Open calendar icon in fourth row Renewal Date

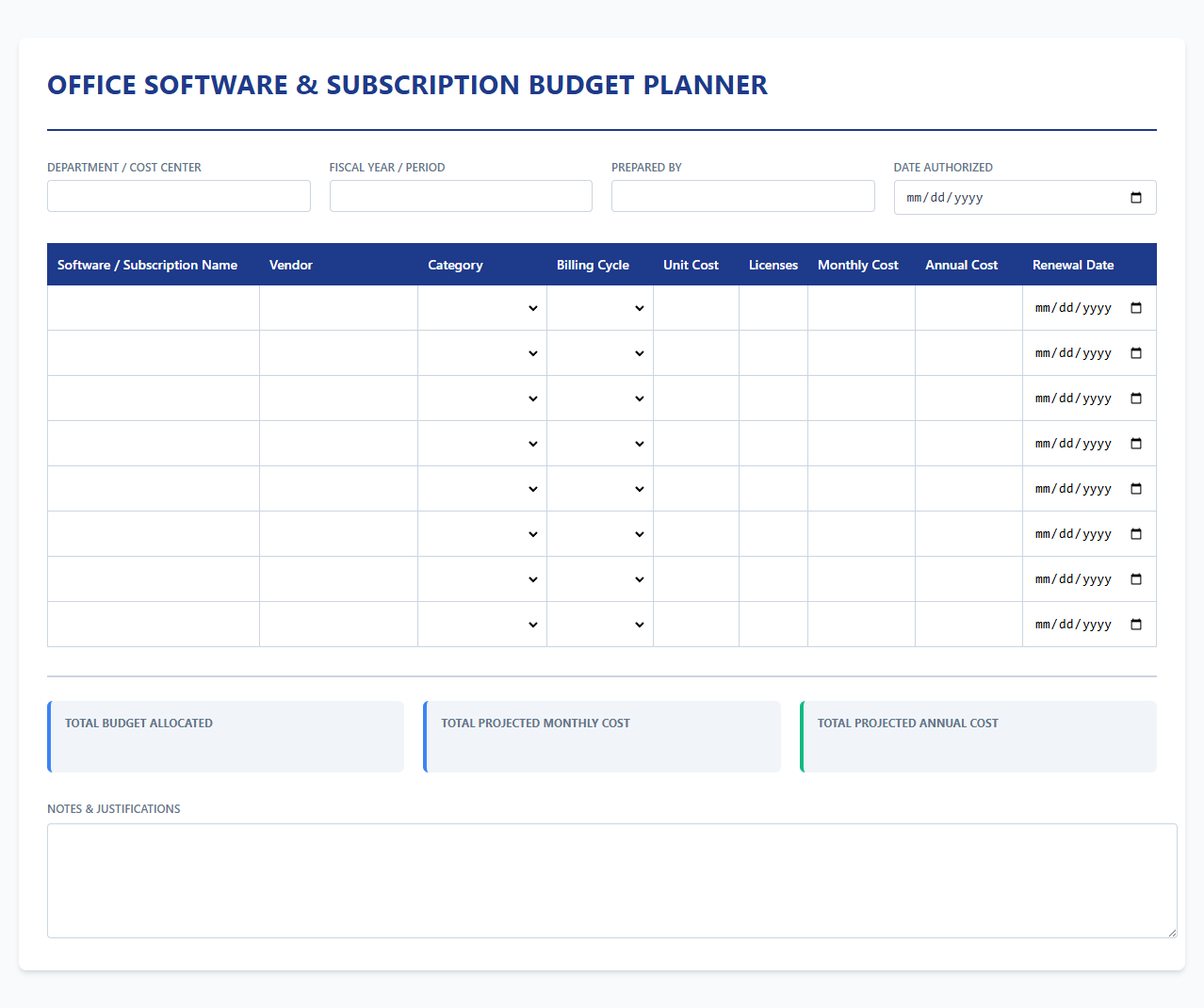[1135, 444]
